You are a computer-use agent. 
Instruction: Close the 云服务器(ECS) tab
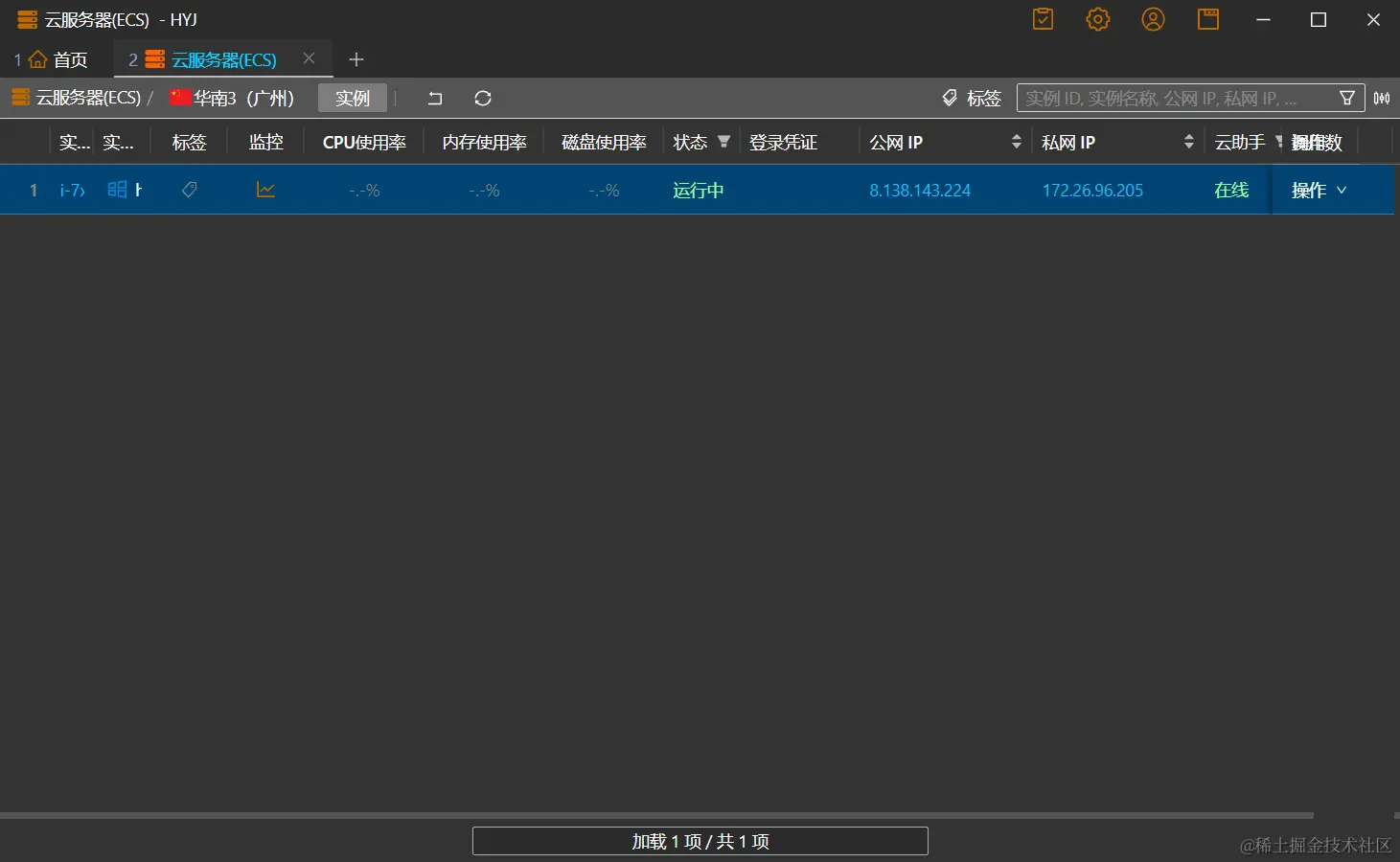[309, 58]
